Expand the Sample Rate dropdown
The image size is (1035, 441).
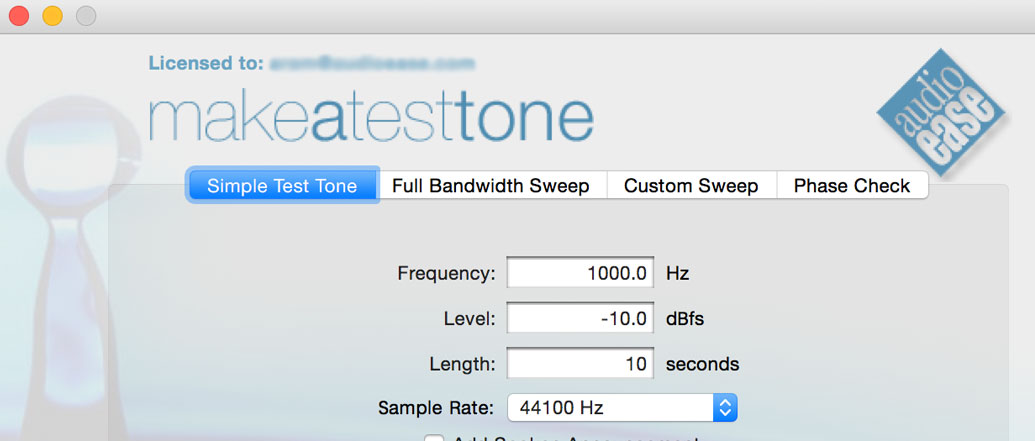(x=622, y=408)
